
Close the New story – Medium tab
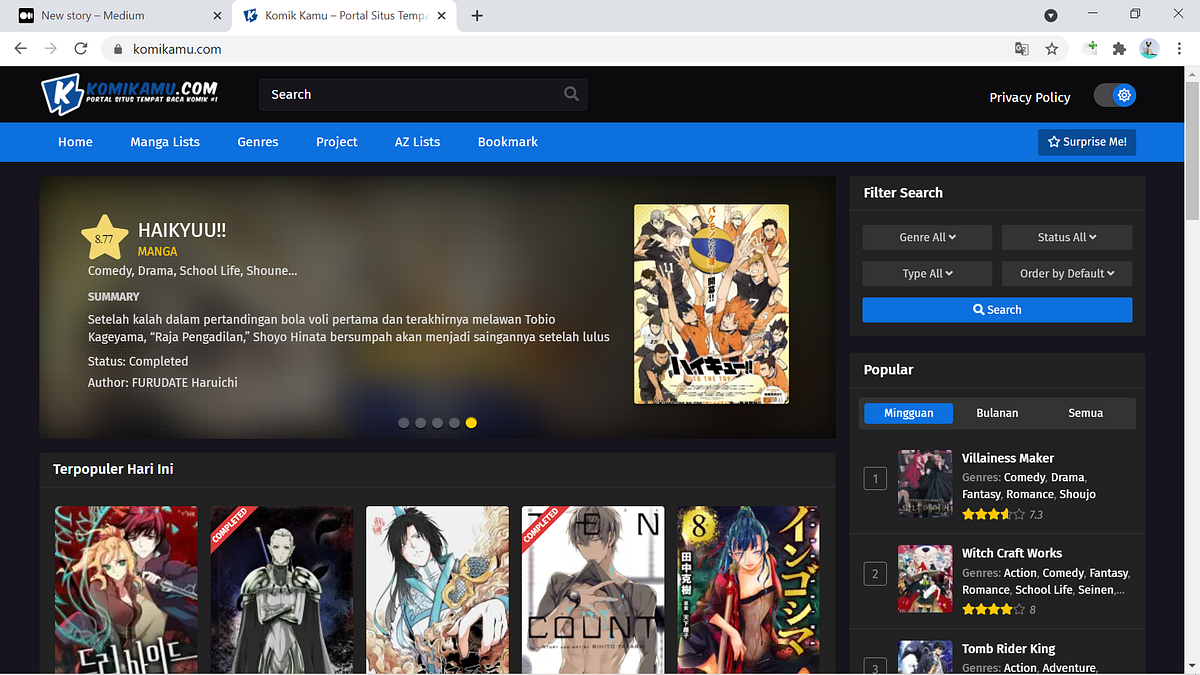[217, 15]
